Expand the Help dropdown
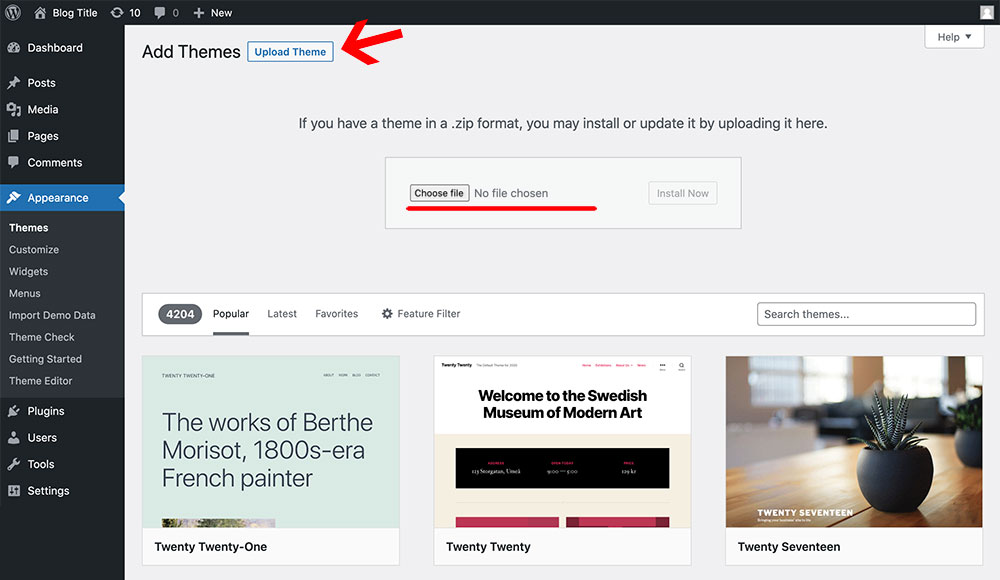Viewport: 1000px width, 580px height. 954,37
